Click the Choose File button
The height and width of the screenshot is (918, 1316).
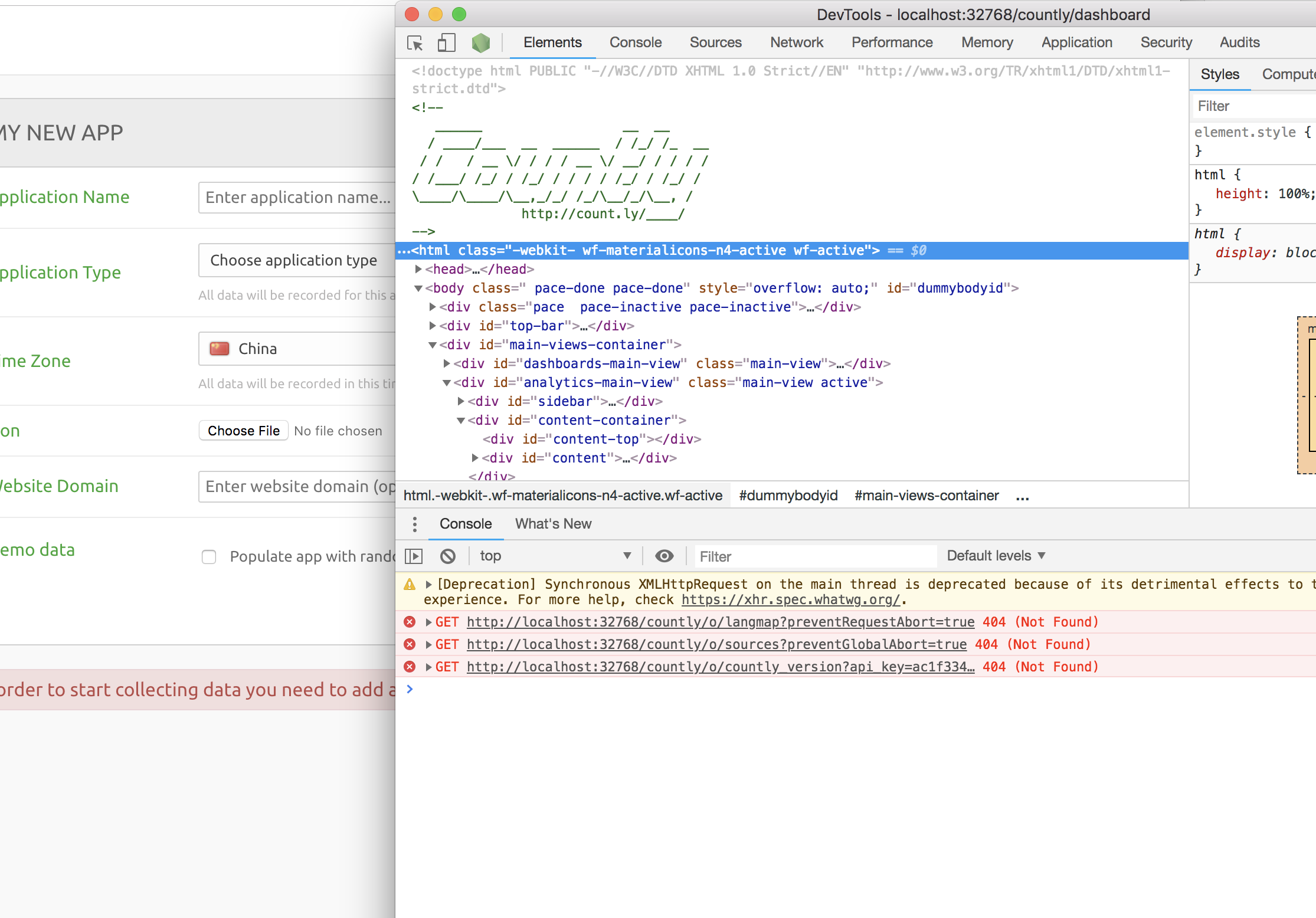tap(243, 431)
